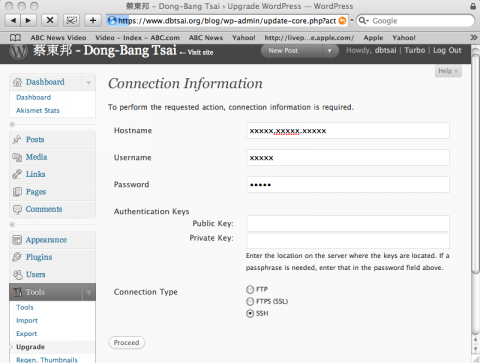
Task: Click the Plugins plug icon
Action: pos(17,257)
